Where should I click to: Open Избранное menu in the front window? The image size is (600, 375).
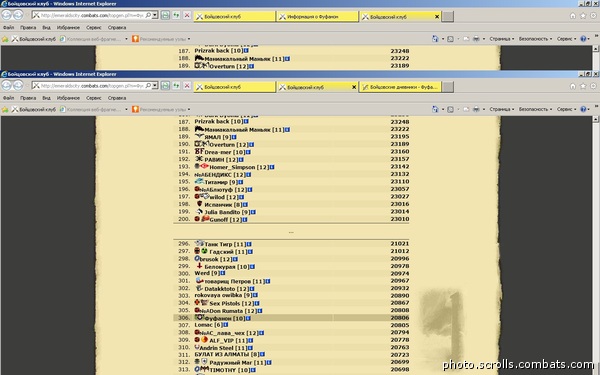coord(68,98)
